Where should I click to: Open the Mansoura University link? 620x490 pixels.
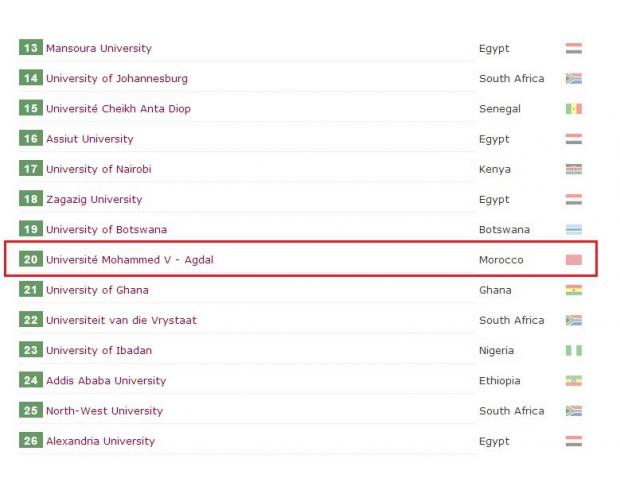click(99, 48)
